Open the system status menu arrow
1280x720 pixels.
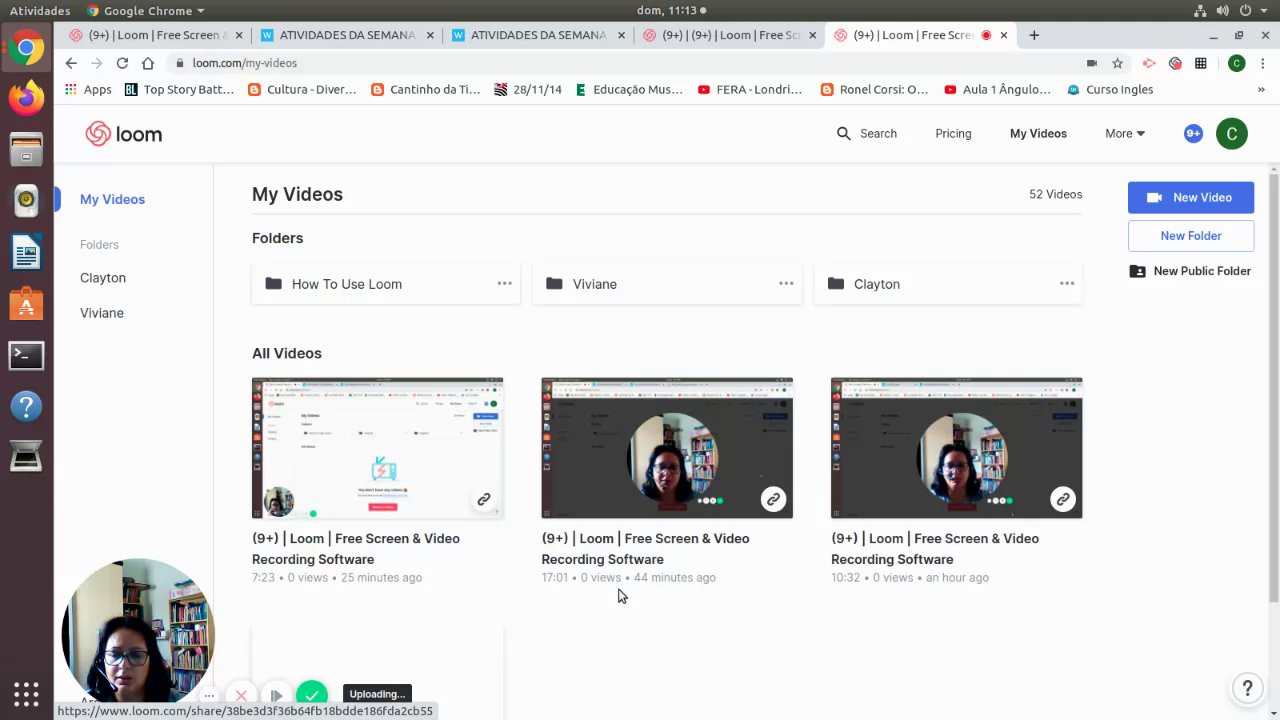pyautogui.click(x=1263, y=10)
